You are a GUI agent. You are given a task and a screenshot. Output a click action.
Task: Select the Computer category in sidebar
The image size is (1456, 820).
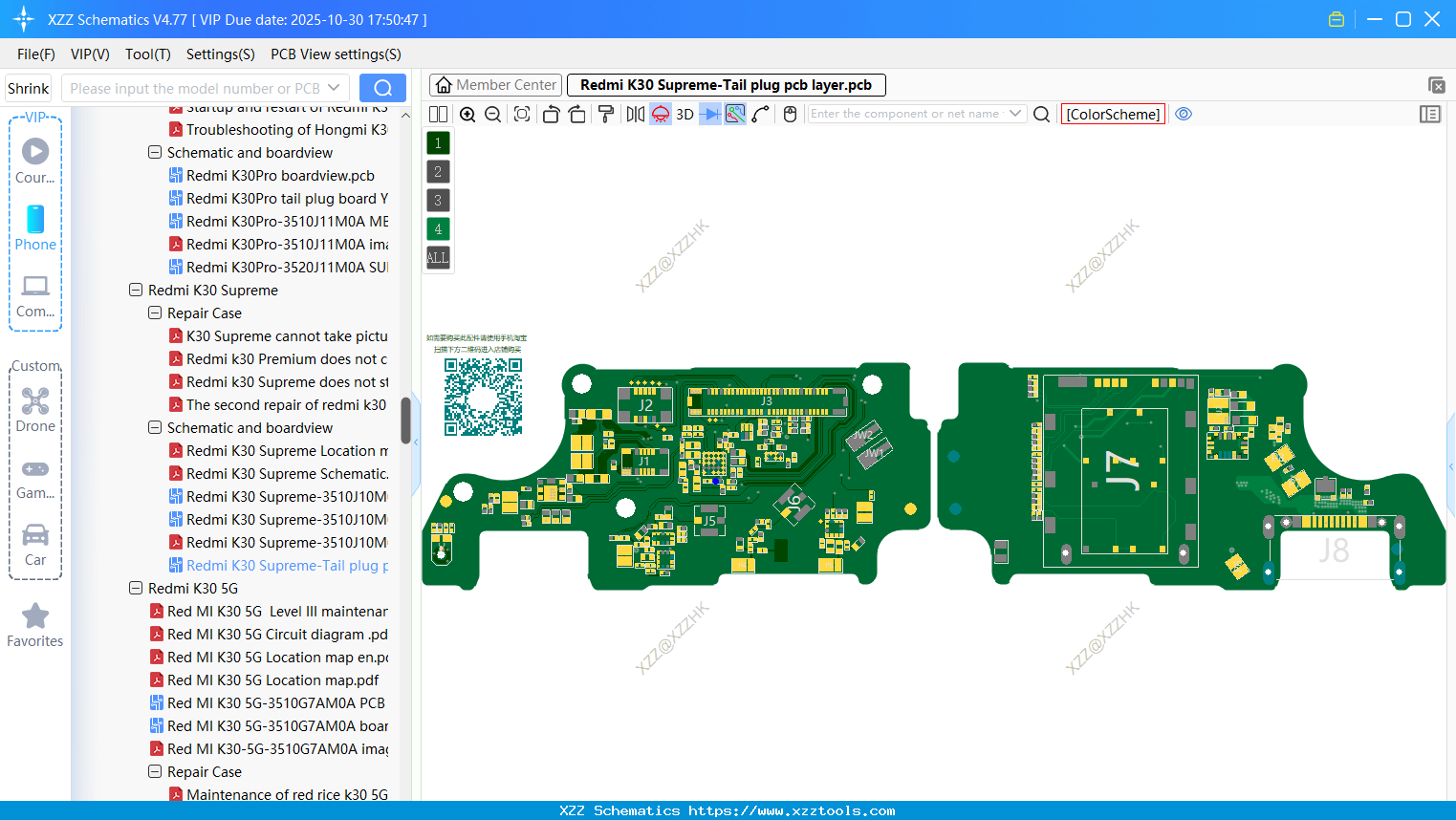point(35,295)
